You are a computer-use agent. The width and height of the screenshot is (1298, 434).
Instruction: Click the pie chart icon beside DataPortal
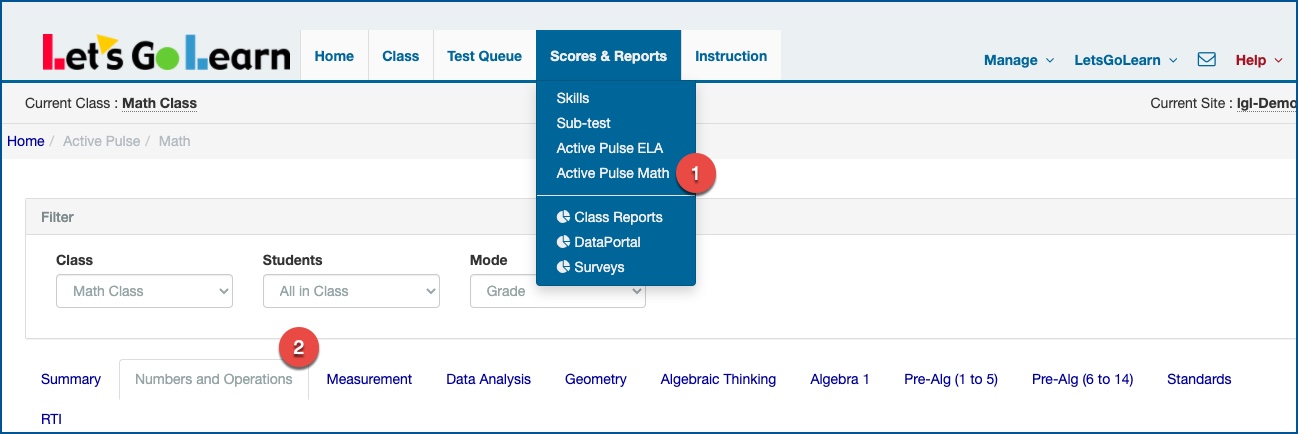[x=563, y=242]
